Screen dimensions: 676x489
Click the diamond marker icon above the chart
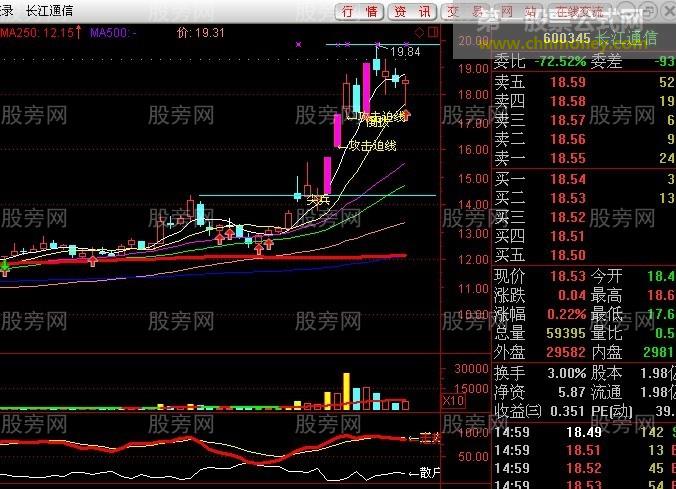tap(419, 32)
